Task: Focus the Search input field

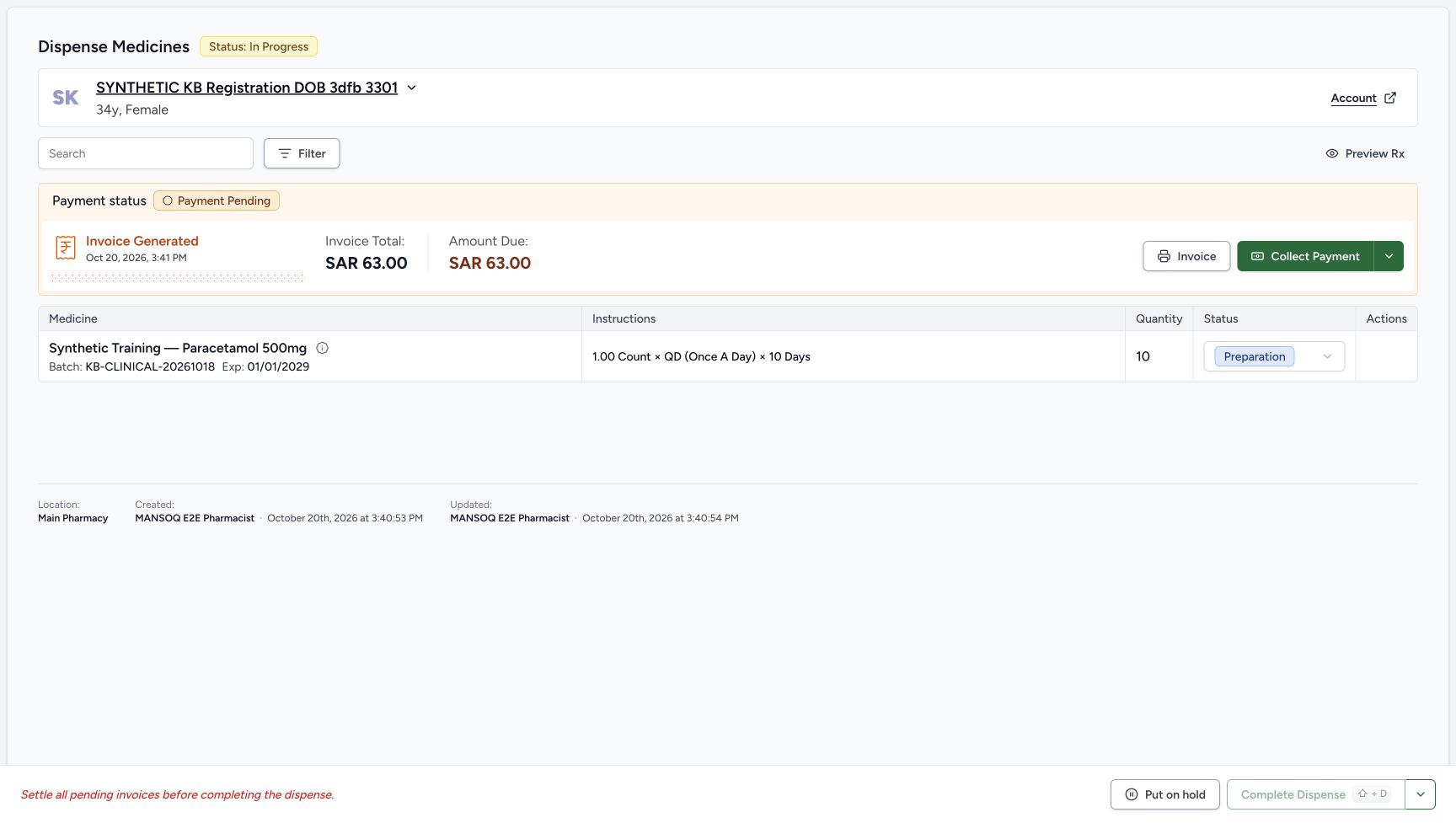Action: pos(146,153)
